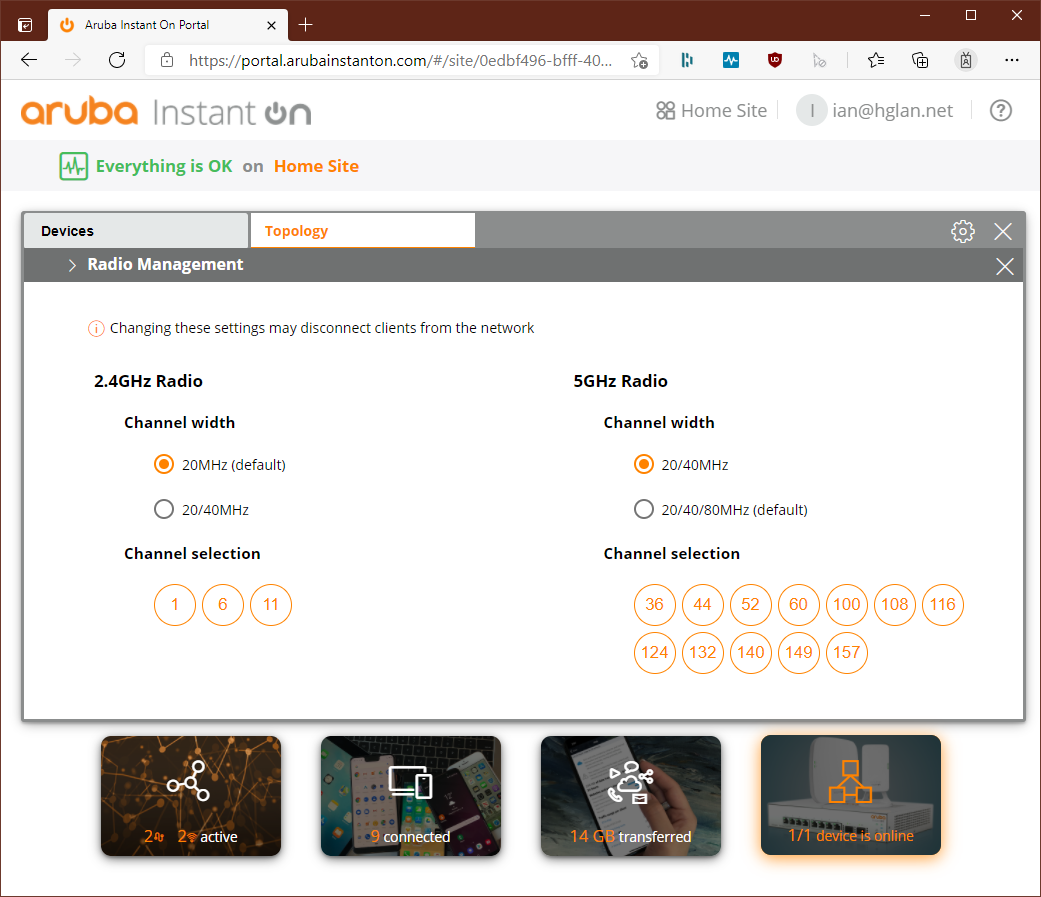Open the settings gear in Devices panel
Image resolution: width=1041 pixels, height=897 pixels.
tap(963, 231)
